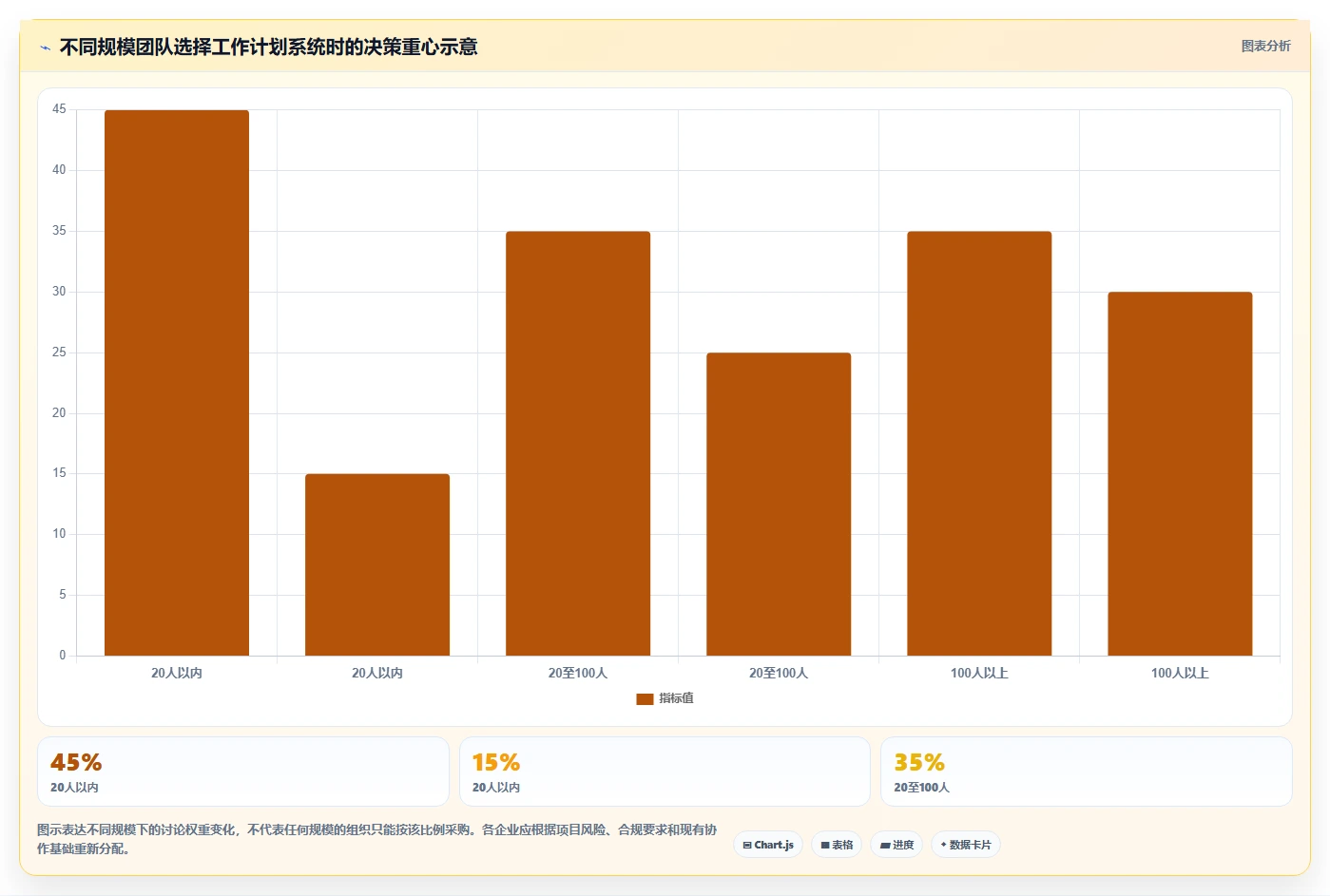Click the 进度 chip
Screen dimensions: 1330x896
click(896, 845)
